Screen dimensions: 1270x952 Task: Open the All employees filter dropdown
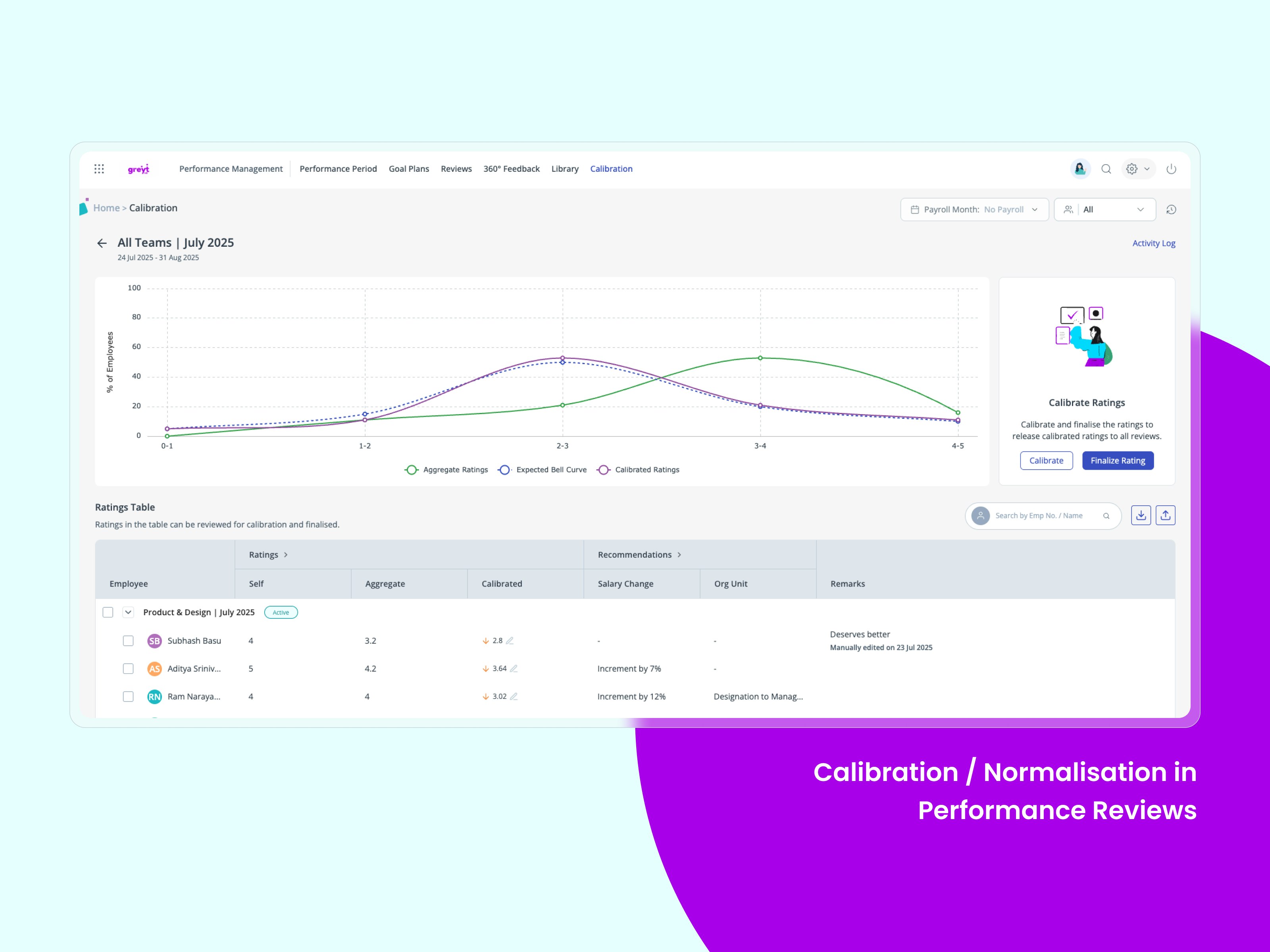1105,209
